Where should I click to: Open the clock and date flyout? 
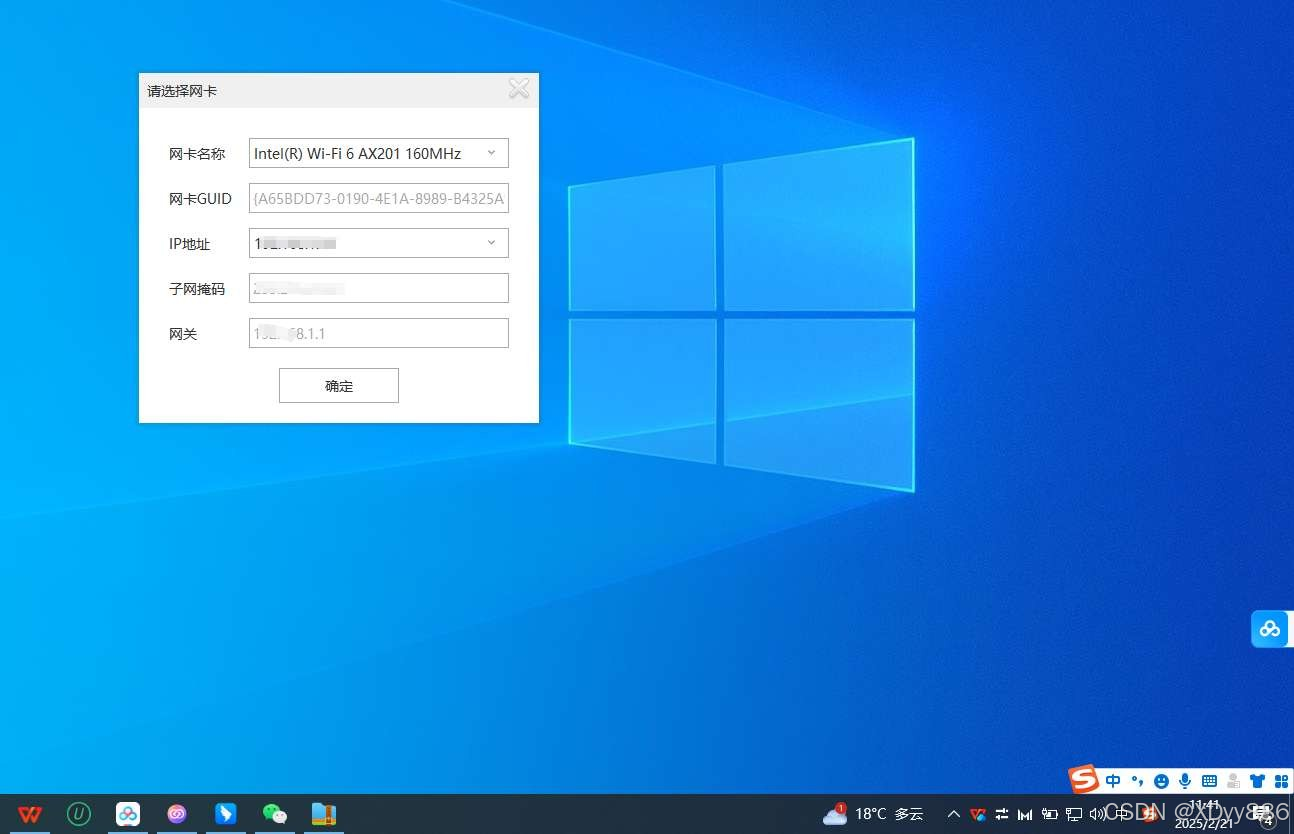(x=1204, y=814)
